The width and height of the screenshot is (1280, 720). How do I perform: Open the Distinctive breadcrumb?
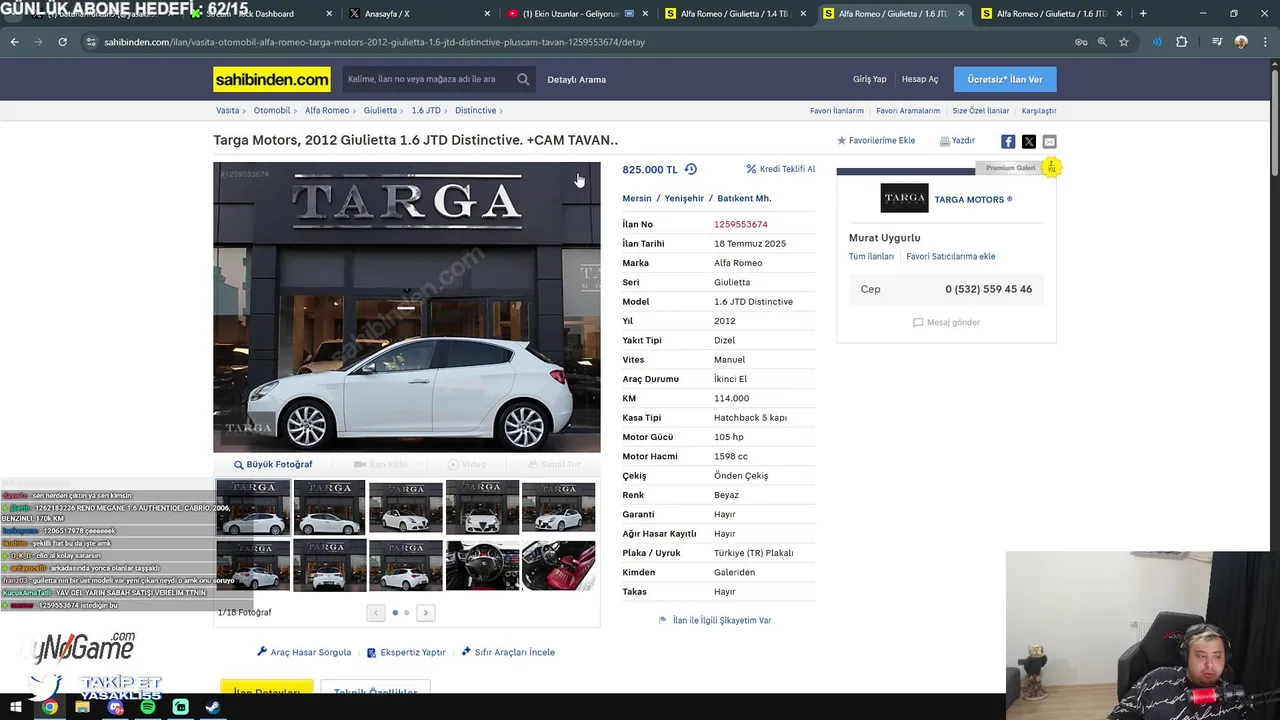point(475,110)
